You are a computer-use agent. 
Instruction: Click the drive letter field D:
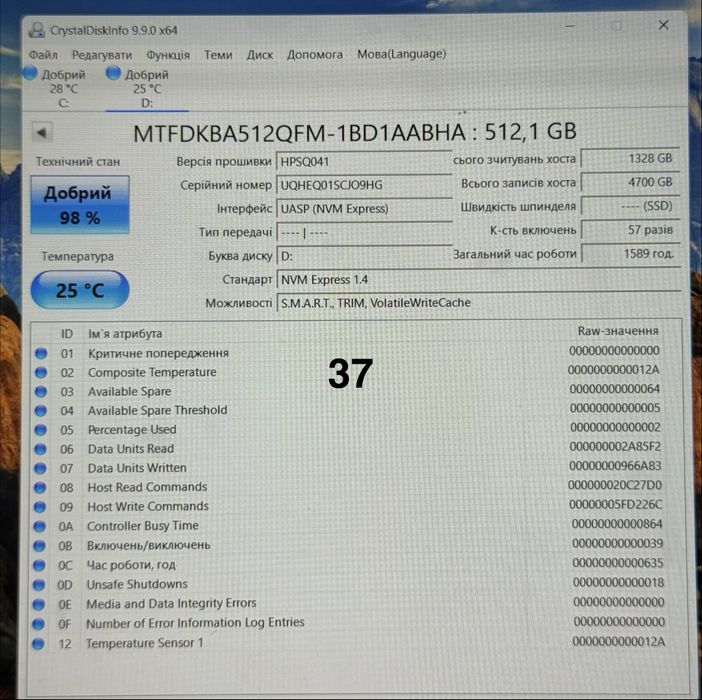pyautogui.click(x=364, y=256)
